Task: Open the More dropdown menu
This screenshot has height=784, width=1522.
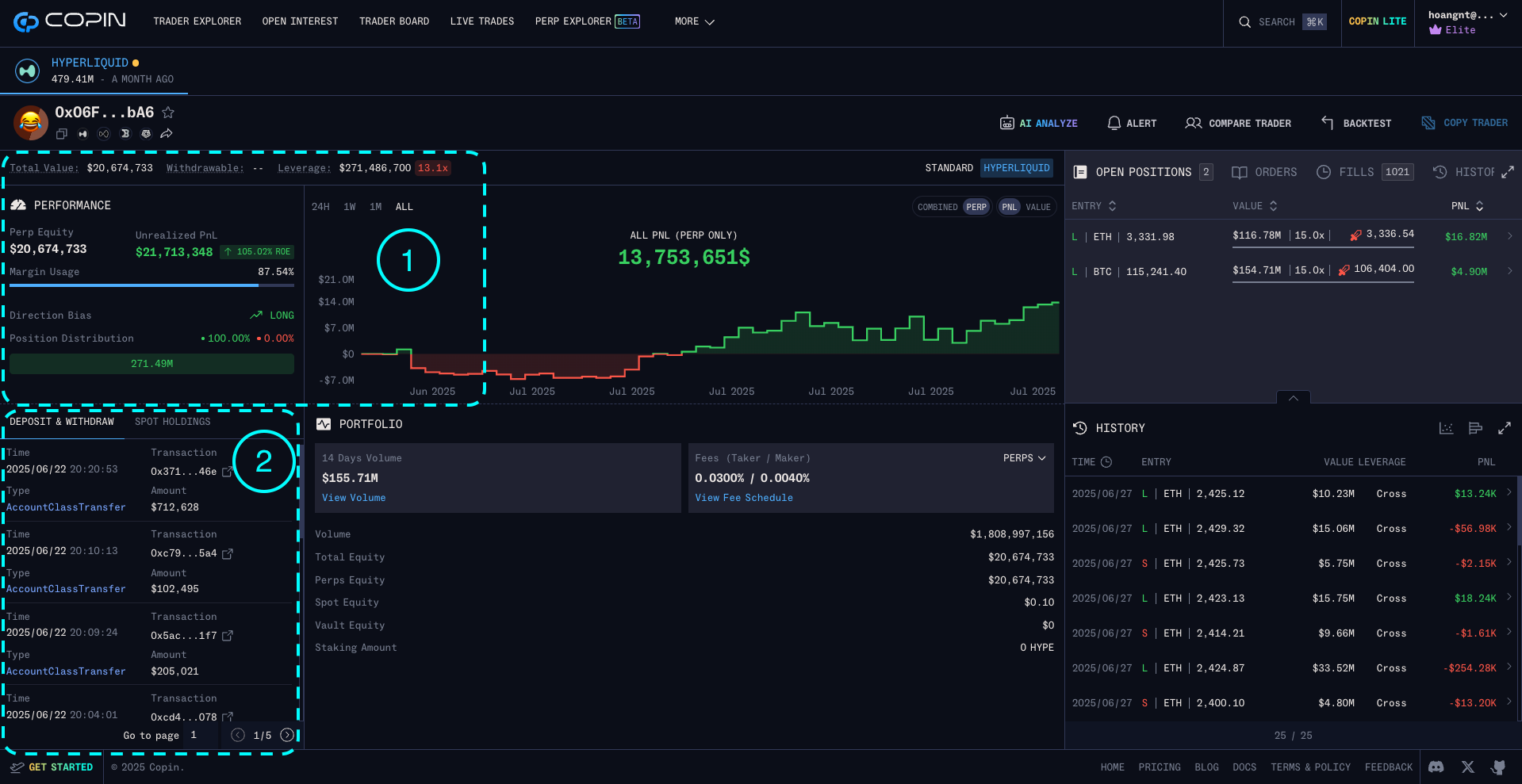Action: 695,21
